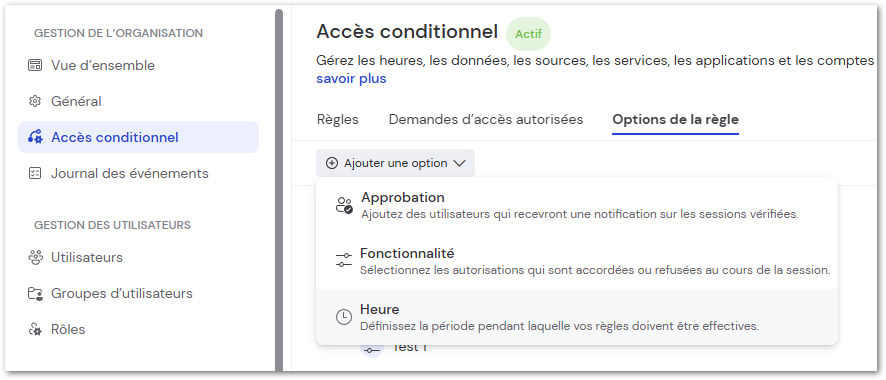Click the Heure clock icon
886x380 pixels.
[344, 317]
